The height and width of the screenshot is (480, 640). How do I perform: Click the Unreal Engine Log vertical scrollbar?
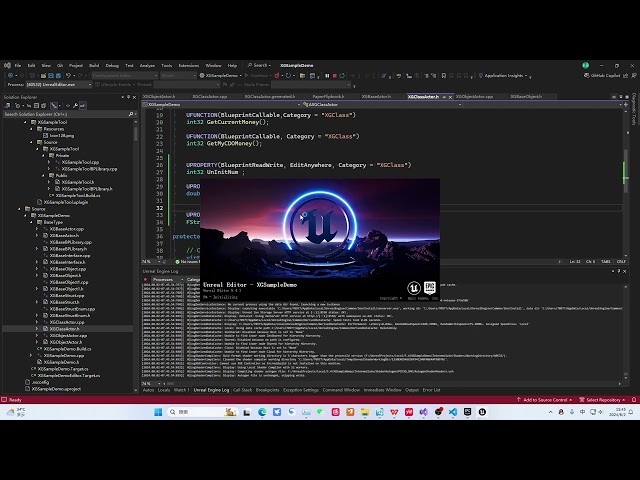click(626, 331)
